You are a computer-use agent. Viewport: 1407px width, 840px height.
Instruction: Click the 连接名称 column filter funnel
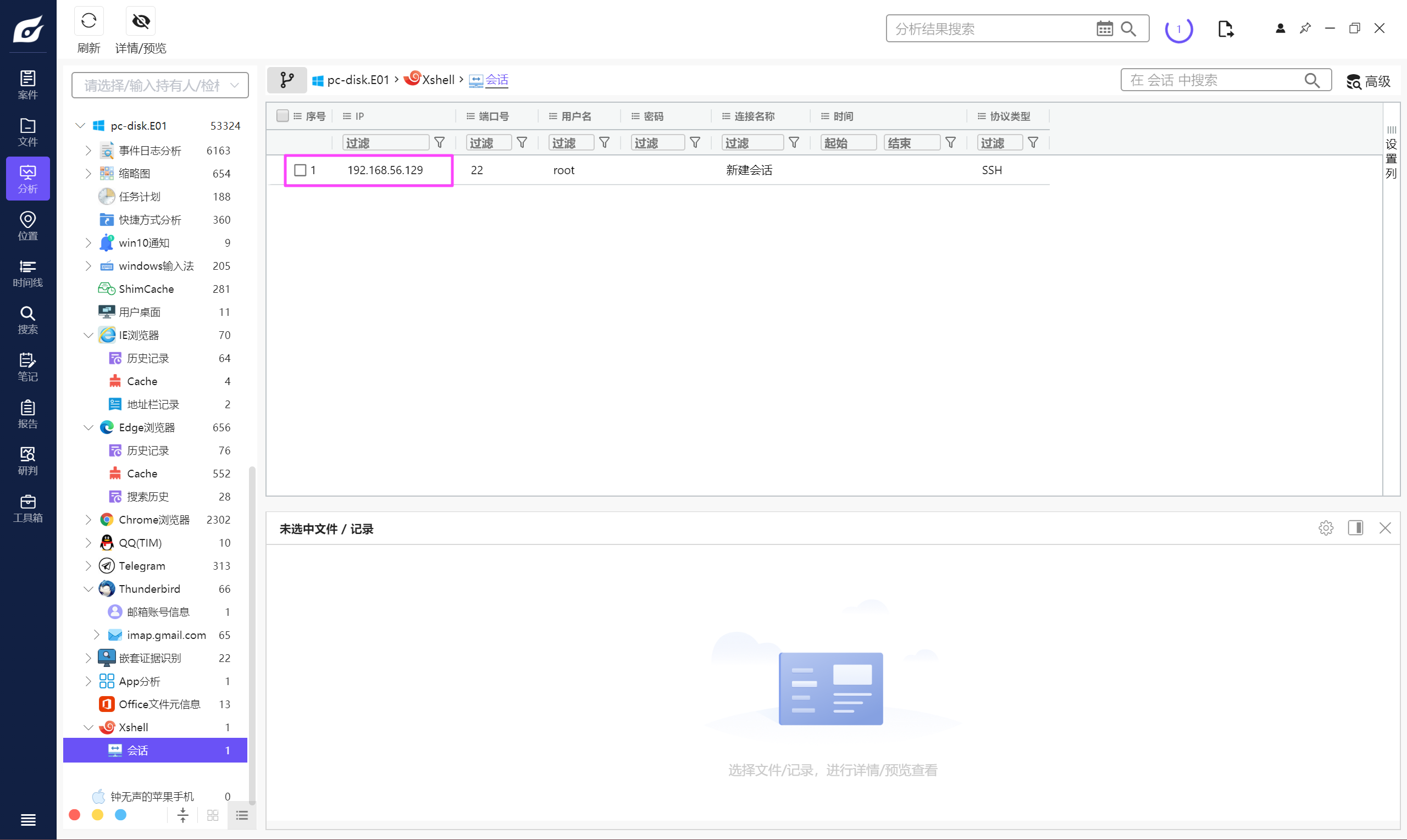[794, 143]
